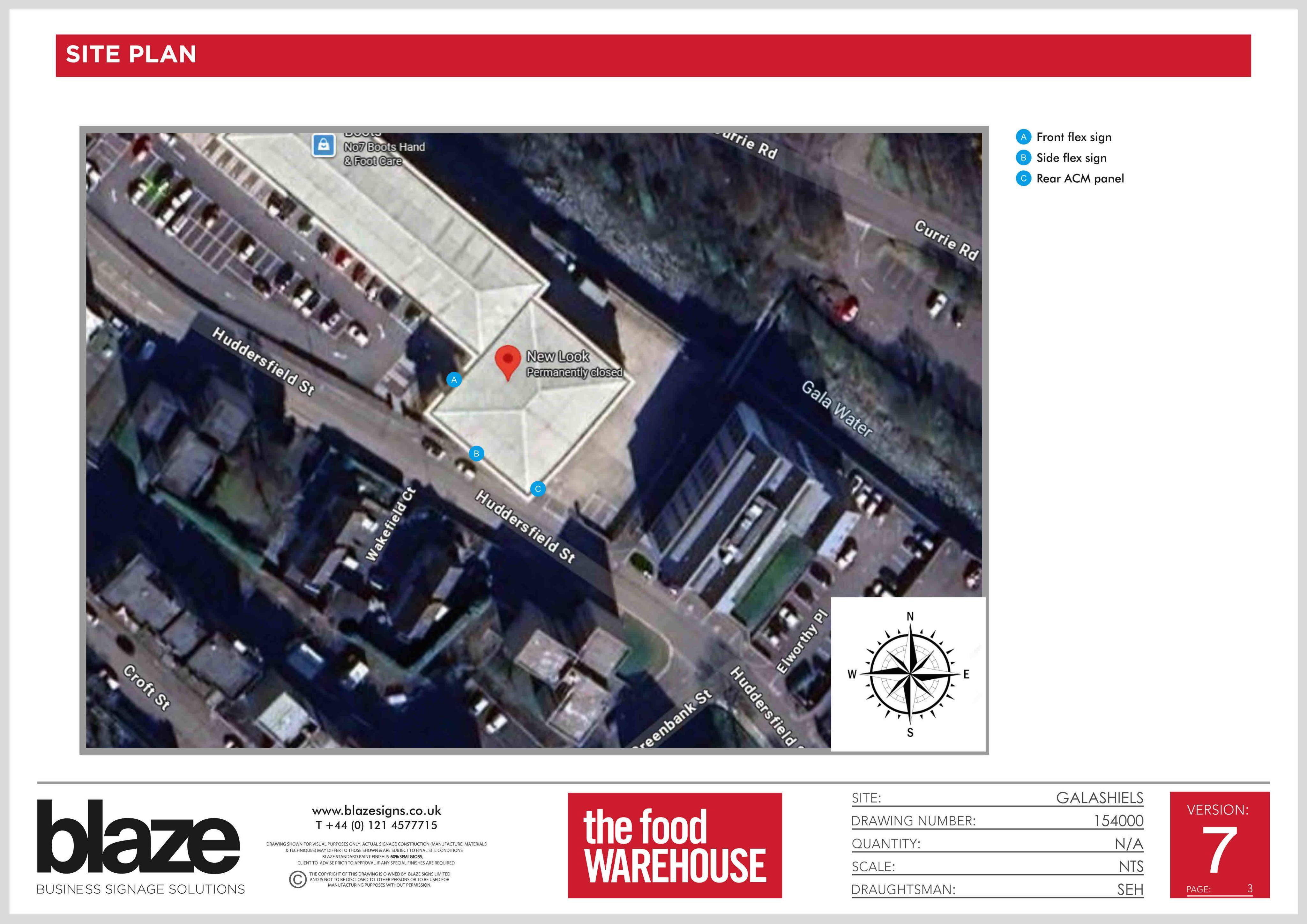Viewport: 1307px width, 924px height.
Task: Click the 'Wakefield Ct' street label
Action: pyautogui.click(x=391, y=524)
